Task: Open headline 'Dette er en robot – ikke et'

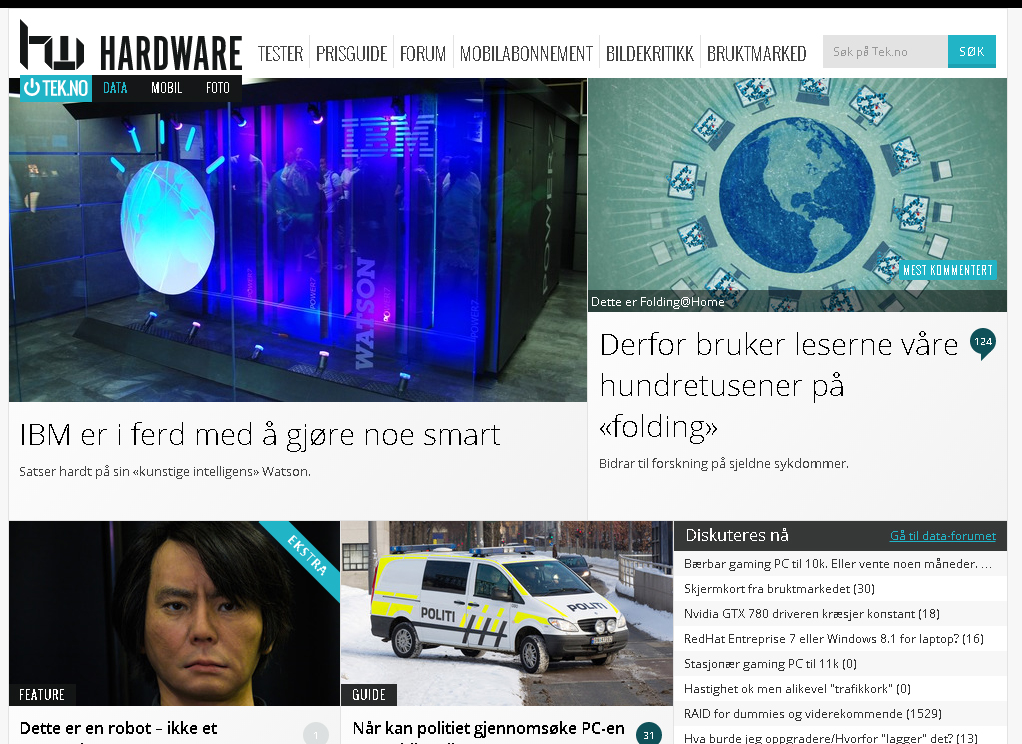Action: (x=119, y=728)
